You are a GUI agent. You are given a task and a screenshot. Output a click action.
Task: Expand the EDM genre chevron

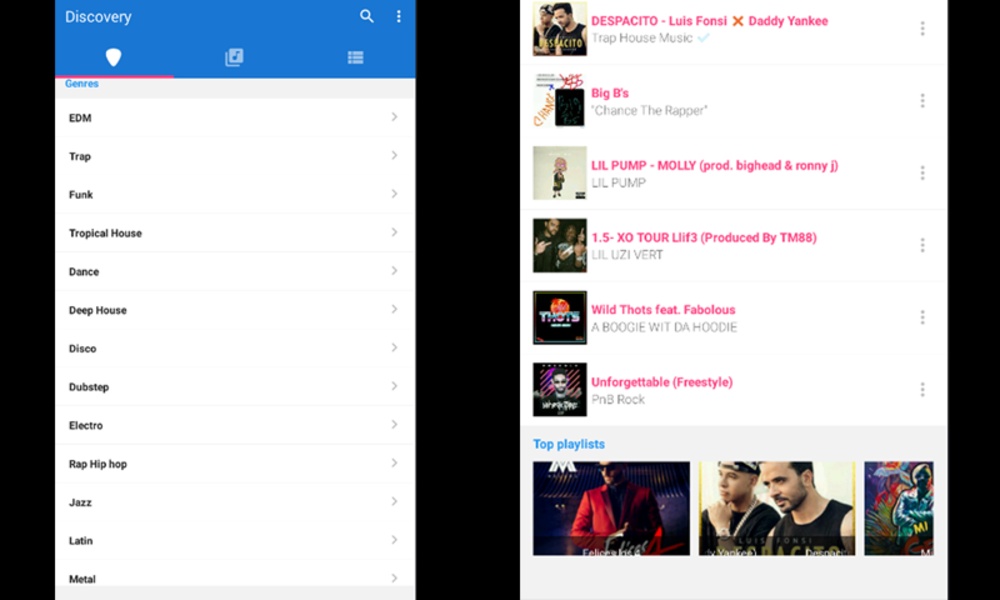pos(394,117)
